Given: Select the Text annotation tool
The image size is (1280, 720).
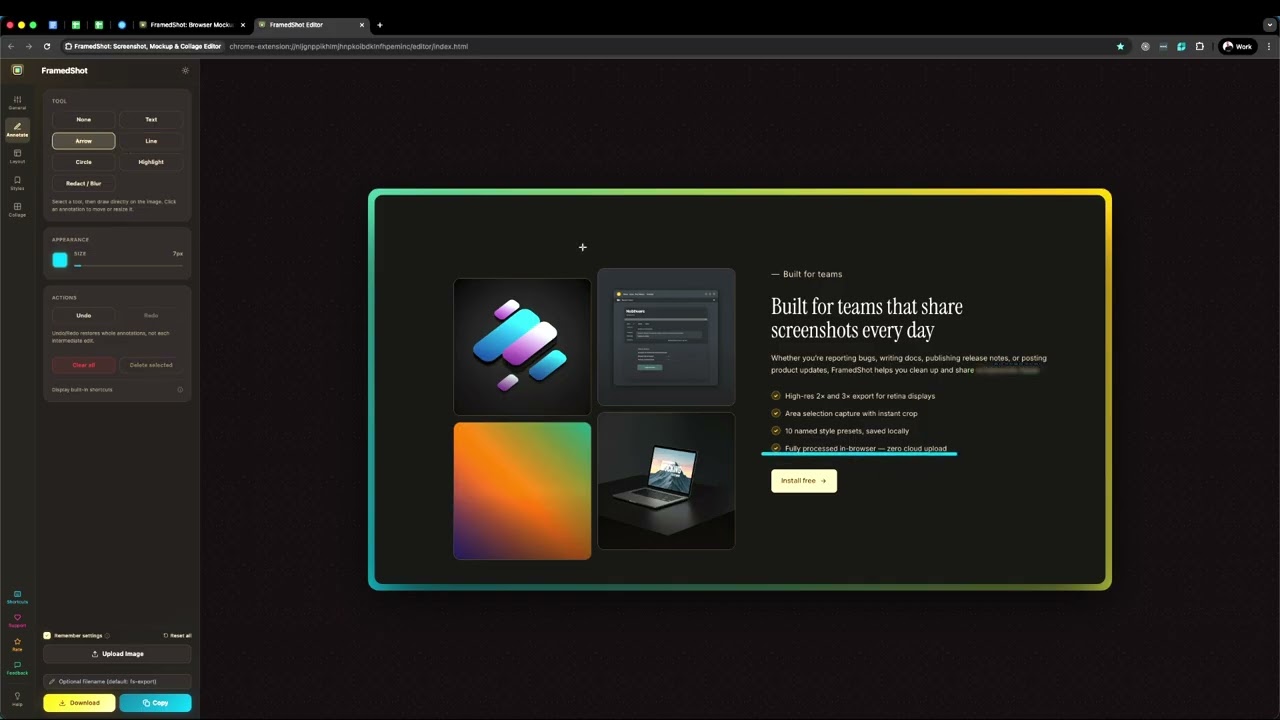Looking at the screenshot, I should 151,120.
